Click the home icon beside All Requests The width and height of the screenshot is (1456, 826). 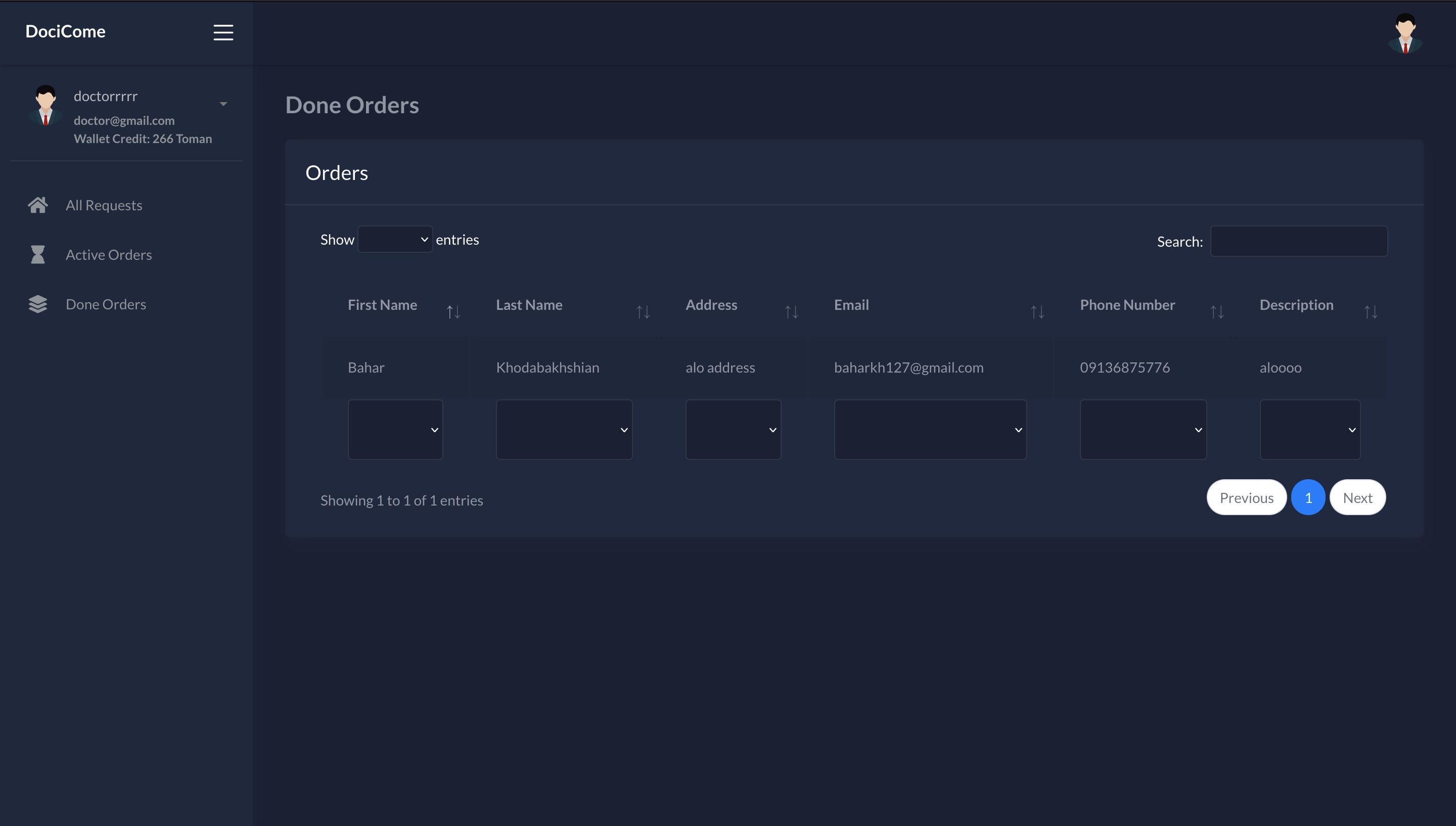(x=37, y=205)
